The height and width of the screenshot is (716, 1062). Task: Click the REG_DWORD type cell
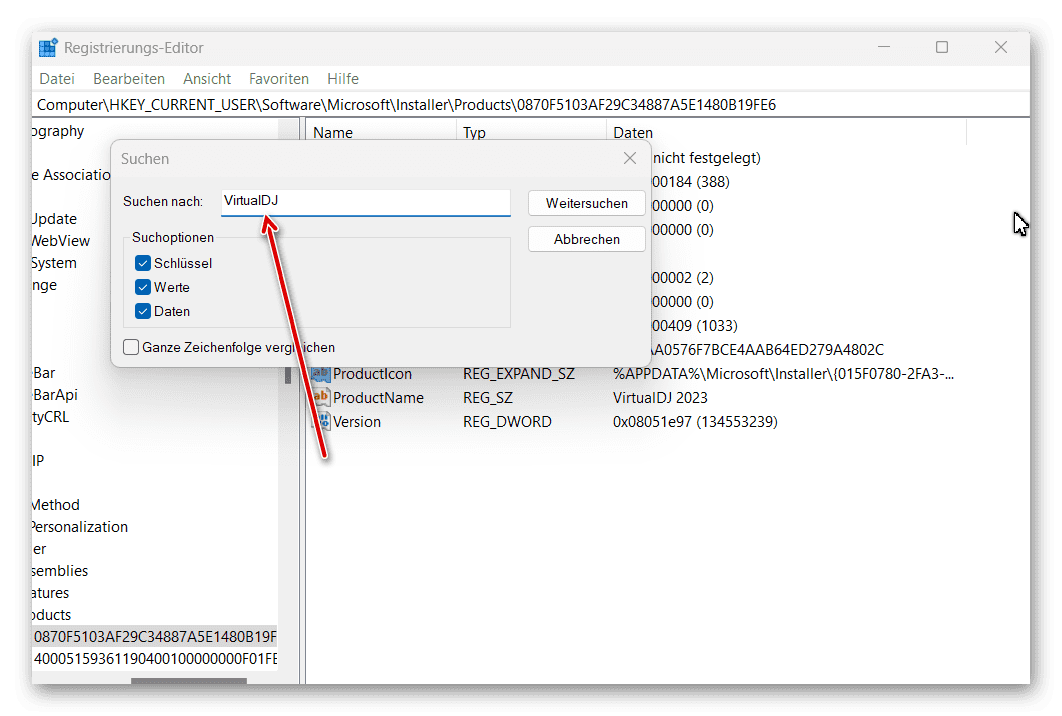click(x=507, y=422)
